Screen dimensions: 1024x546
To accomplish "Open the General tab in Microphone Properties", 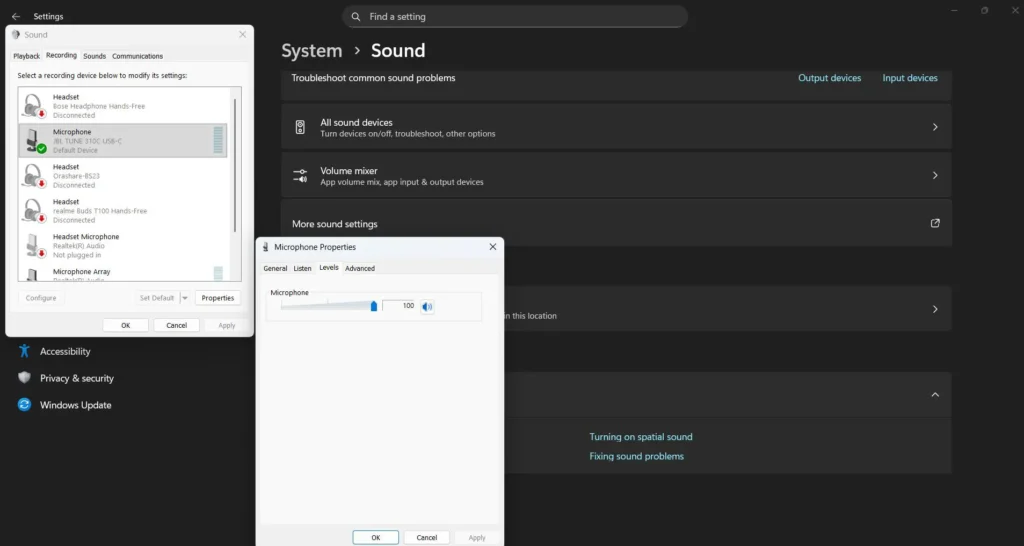I will [275, 268].
